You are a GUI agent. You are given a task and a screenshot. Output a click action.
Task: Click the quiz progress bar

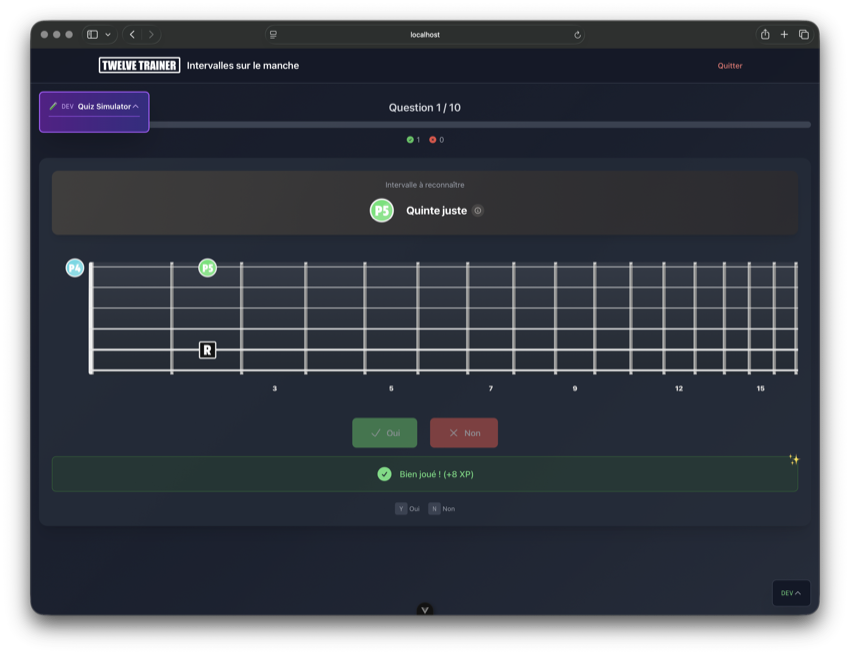tap(480, 125)
